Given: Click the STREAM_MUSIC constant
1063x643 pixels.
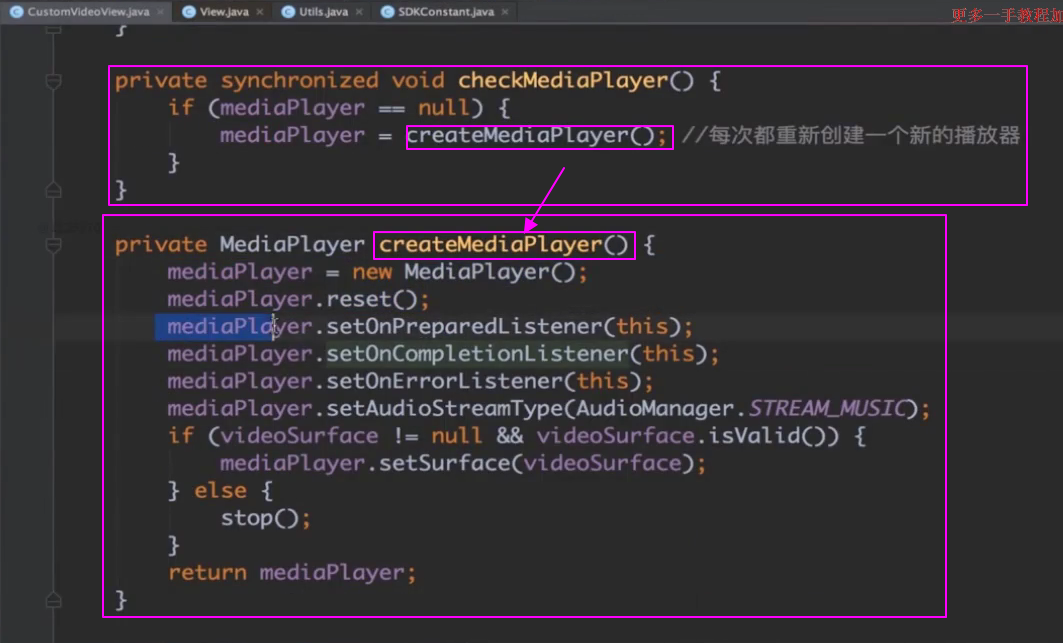Looking at the screenshot, I should pyautogui.click(x=827, y=409).
